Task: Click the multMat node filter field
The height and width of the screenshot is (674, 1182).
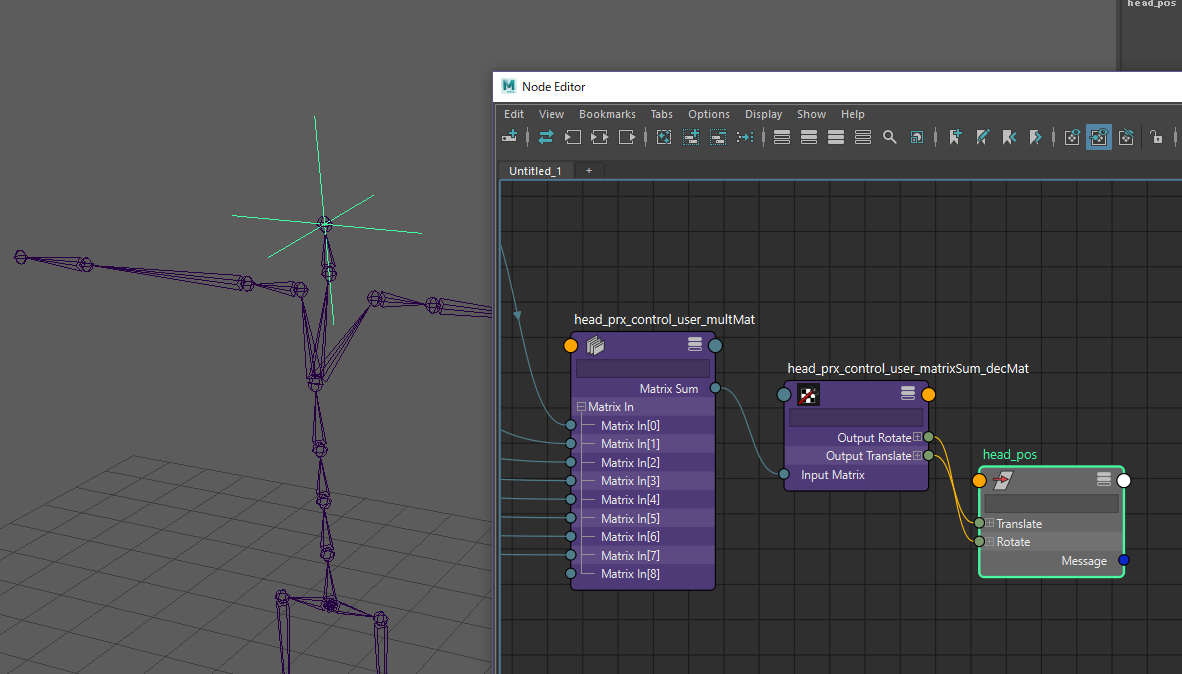Action: coord(642,369)
